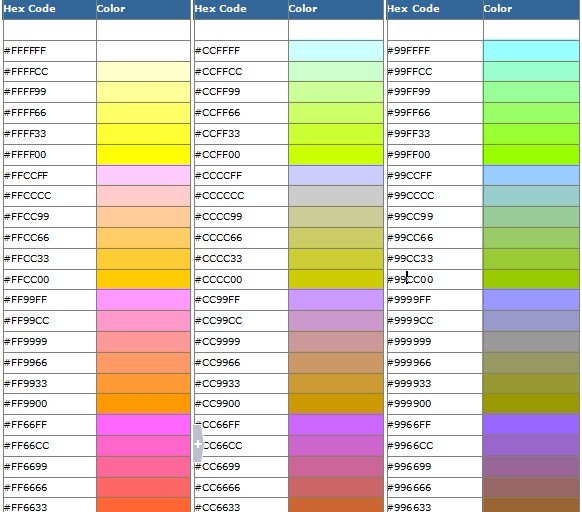The height and width of the screenshot is (512, 582).
Task: Pick the #FFCCFF pink swatch
Action: pos(143,176)
